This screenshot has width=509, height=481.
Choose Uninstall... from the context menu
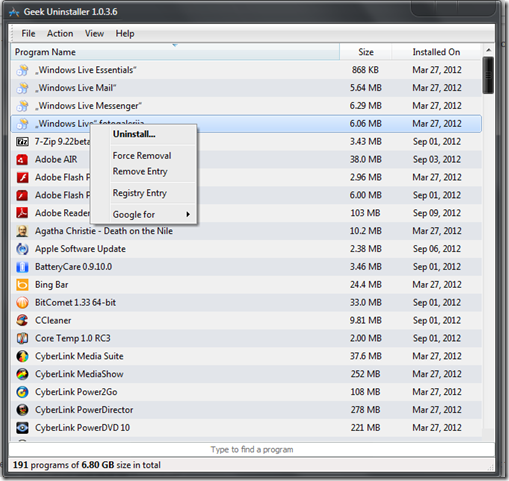[x=134, y=134]
